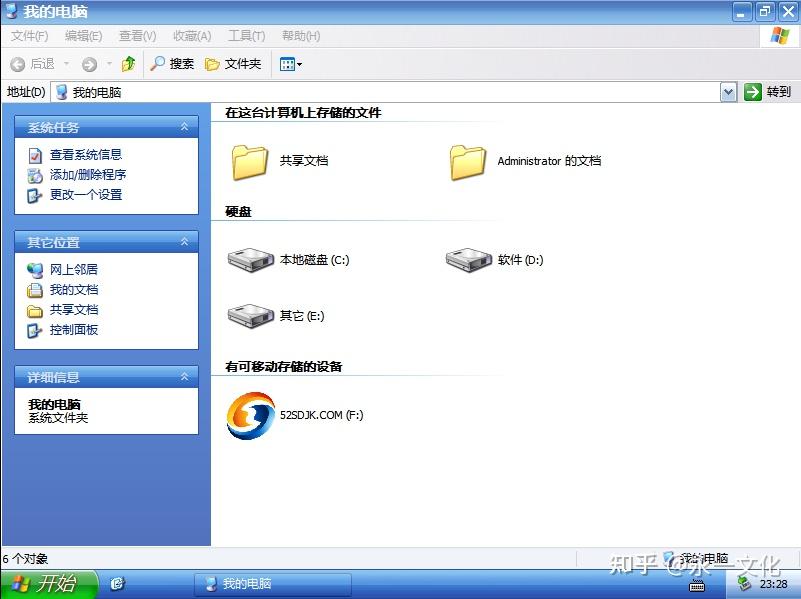Click the 我的文档 link
Viewport: 801px width, 599px height.
click(x=74, y=290)
